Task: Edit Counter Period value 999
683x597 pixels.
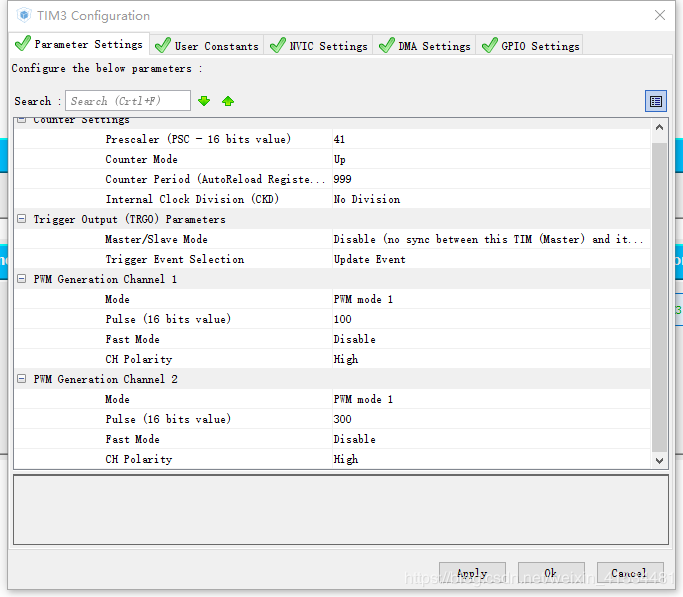Action: [x=491, y=179]
